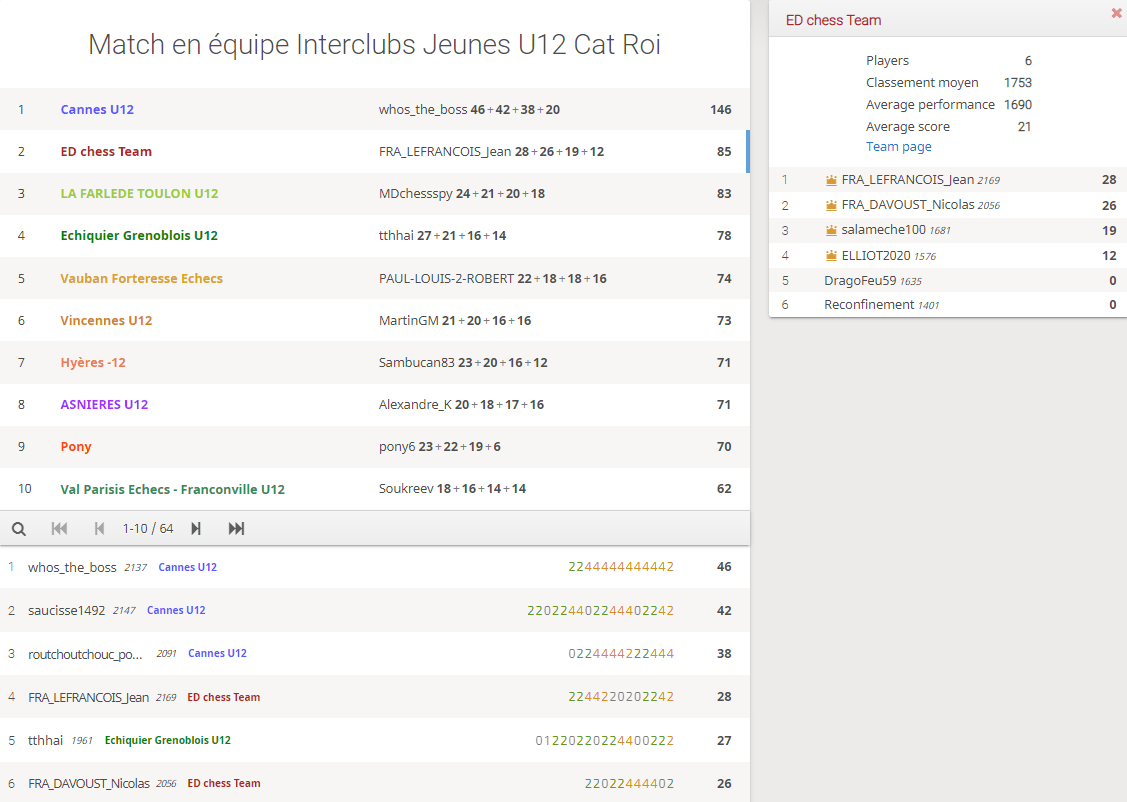This screenshot has width=1127, height=802.
Task: Click crown icon beside FRA_LEFRANCOIS_Jean
Action: (831, 180)
